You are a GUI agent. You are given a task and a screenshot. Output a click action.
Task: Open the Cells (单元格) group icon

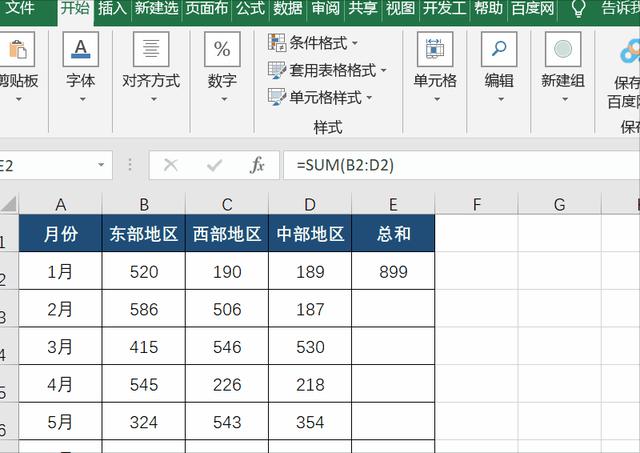click(435, 49)
